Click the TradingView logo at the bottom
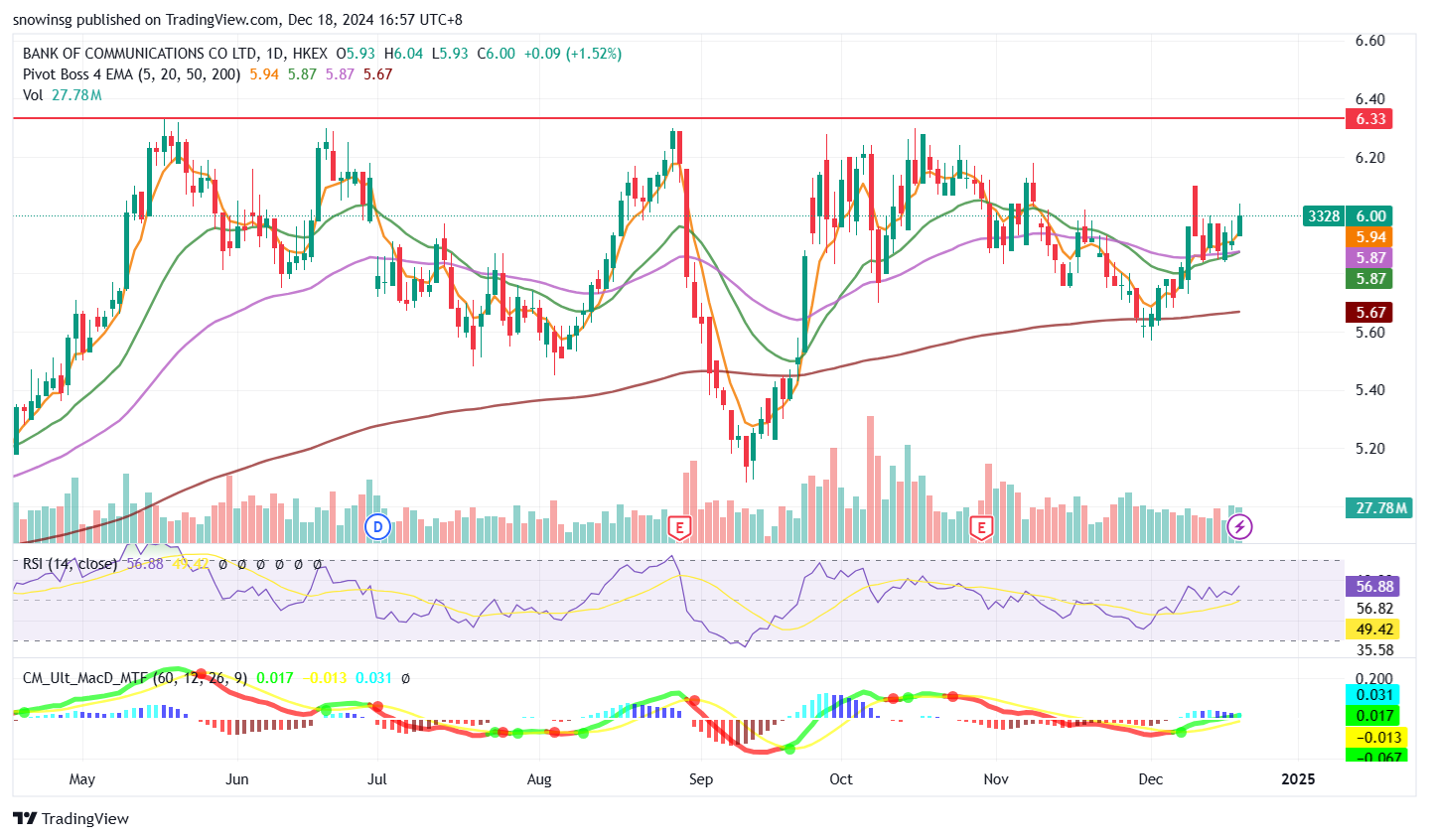Image resolution: width=1429 pixels, height=840 pixels. point(71,819)
